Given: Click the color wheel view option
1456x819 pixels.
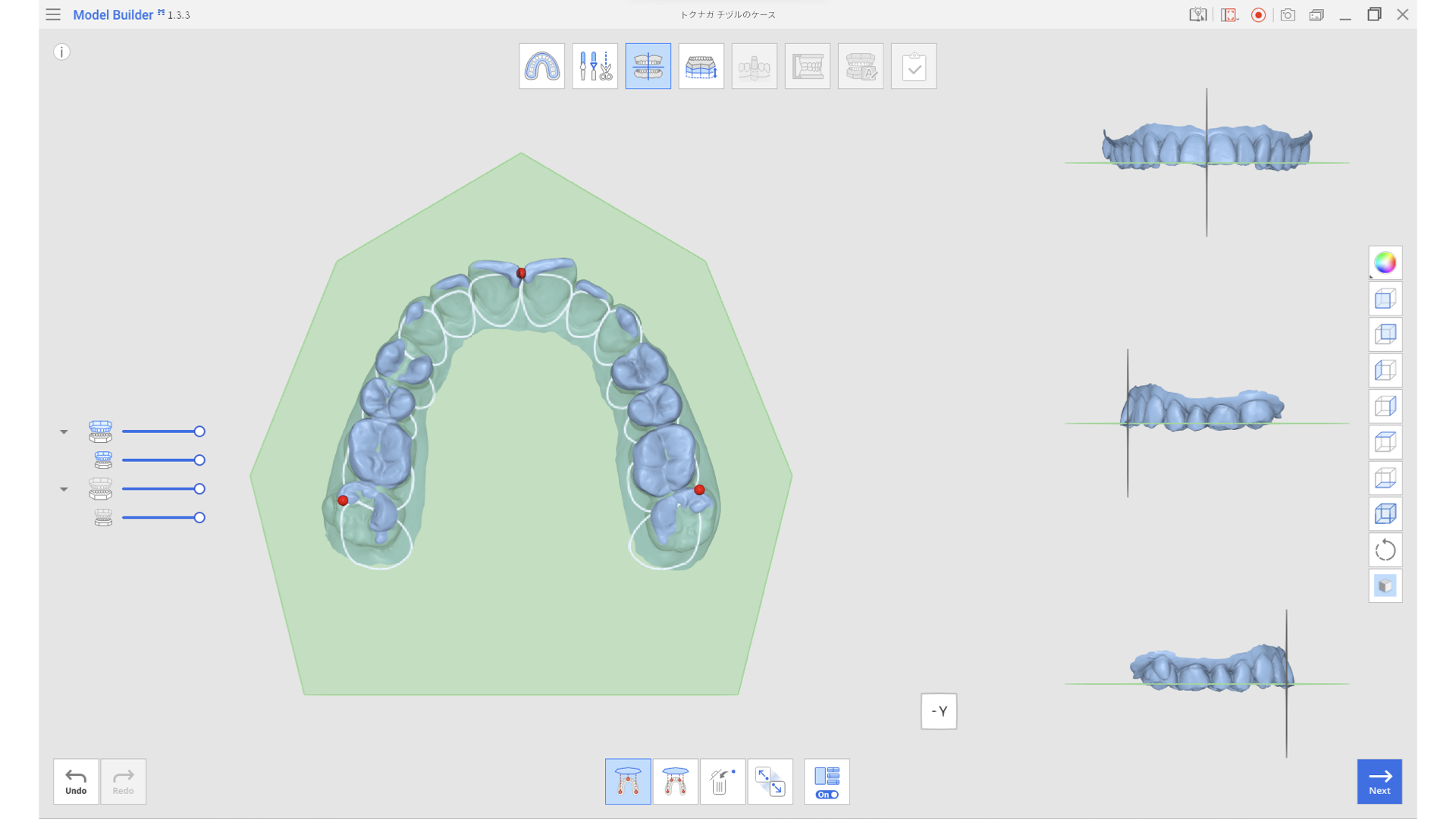Looking at the screenshot, I should coord(1385,263).
